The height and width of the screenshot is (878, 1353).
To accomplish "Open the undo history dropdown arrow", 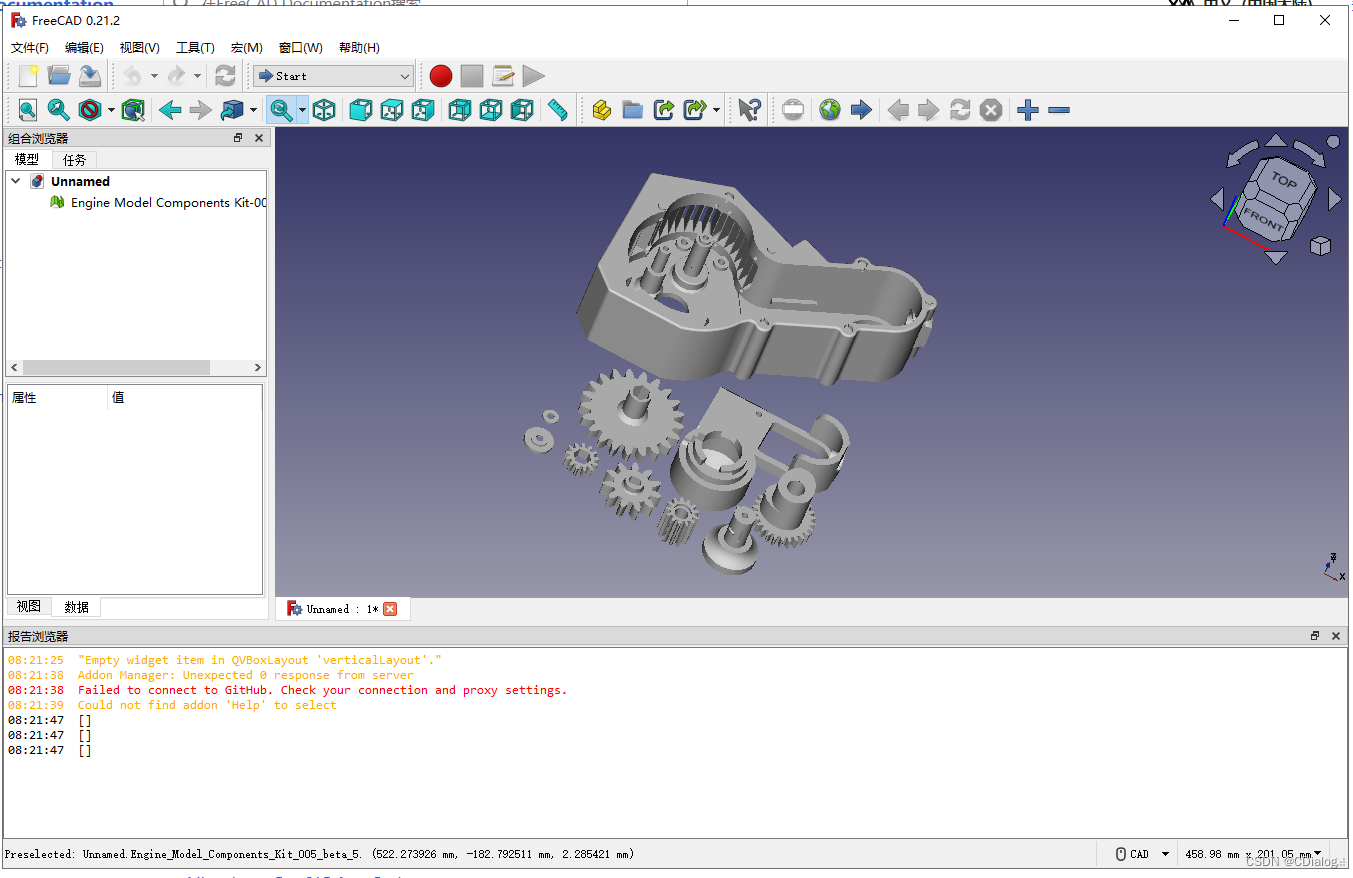I will point(154,76).
